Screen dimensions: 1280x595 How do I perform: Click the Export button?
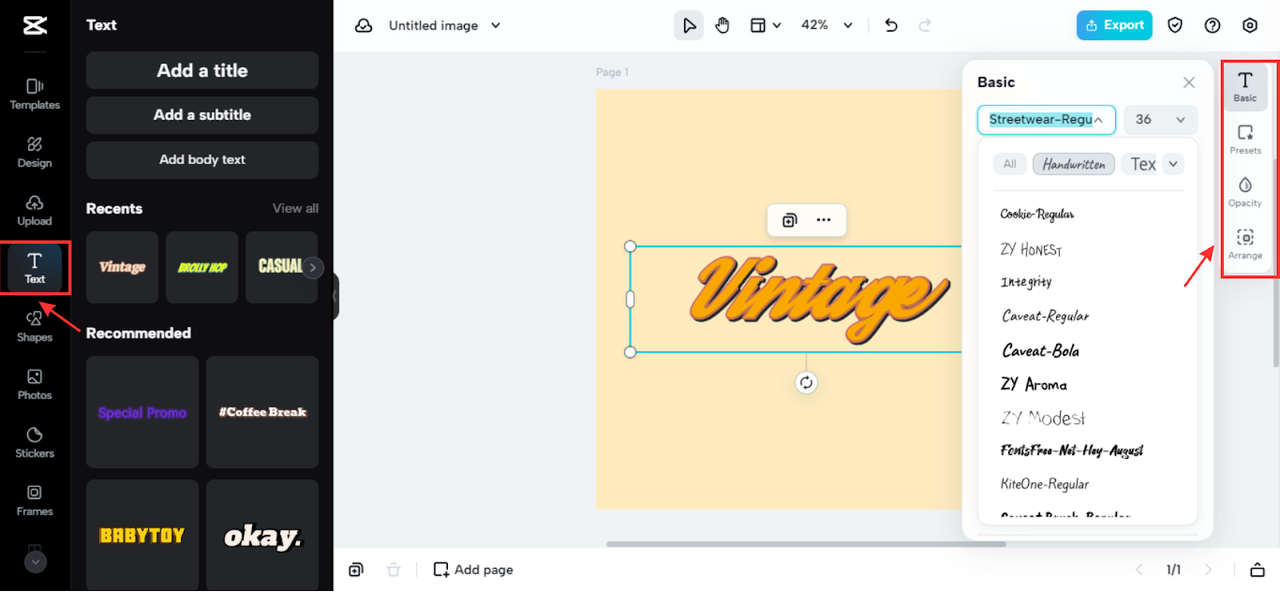1114,26
